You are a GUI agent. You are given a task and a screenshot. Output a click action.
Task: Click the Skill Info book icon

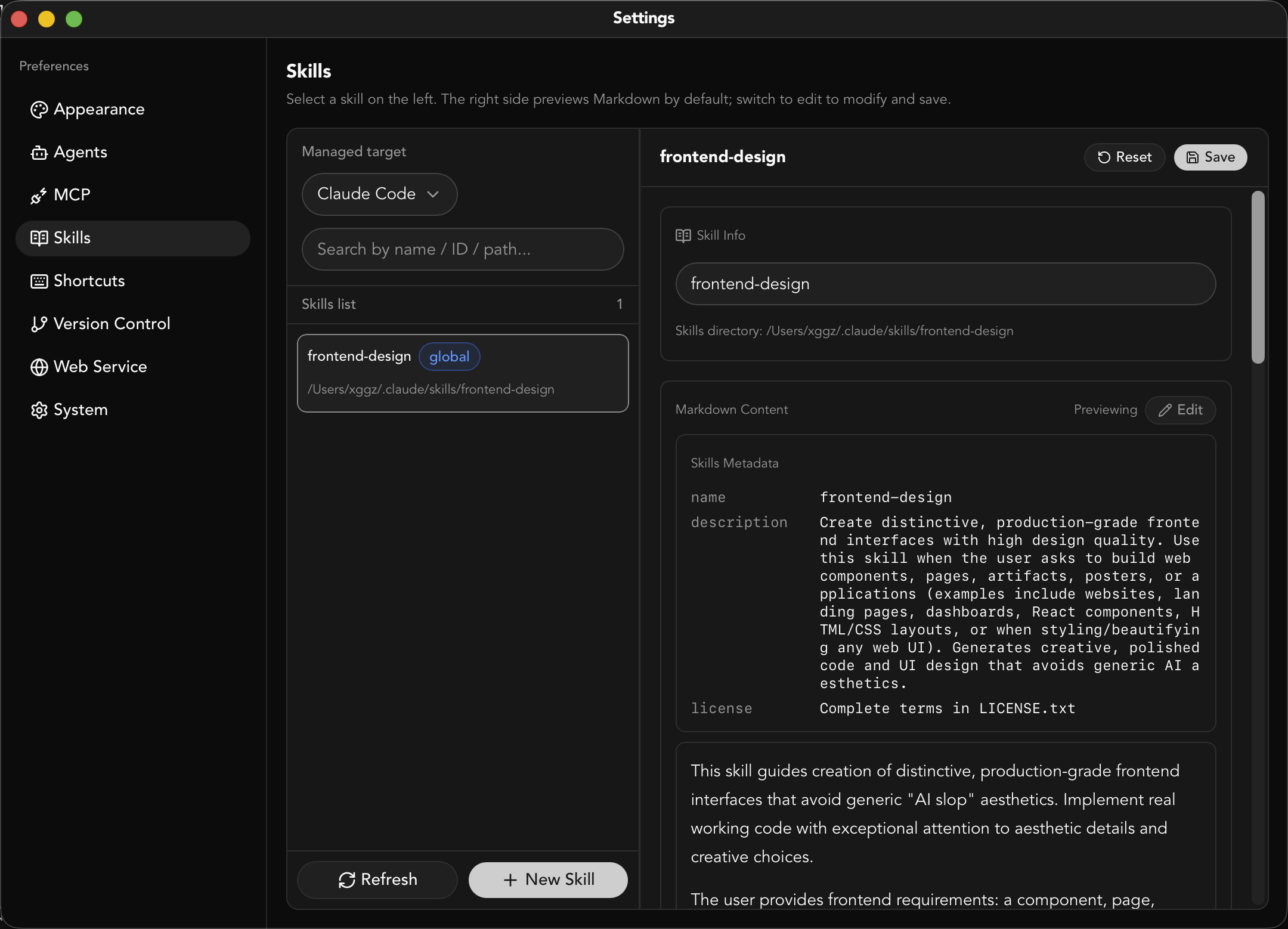pos(683,236)
